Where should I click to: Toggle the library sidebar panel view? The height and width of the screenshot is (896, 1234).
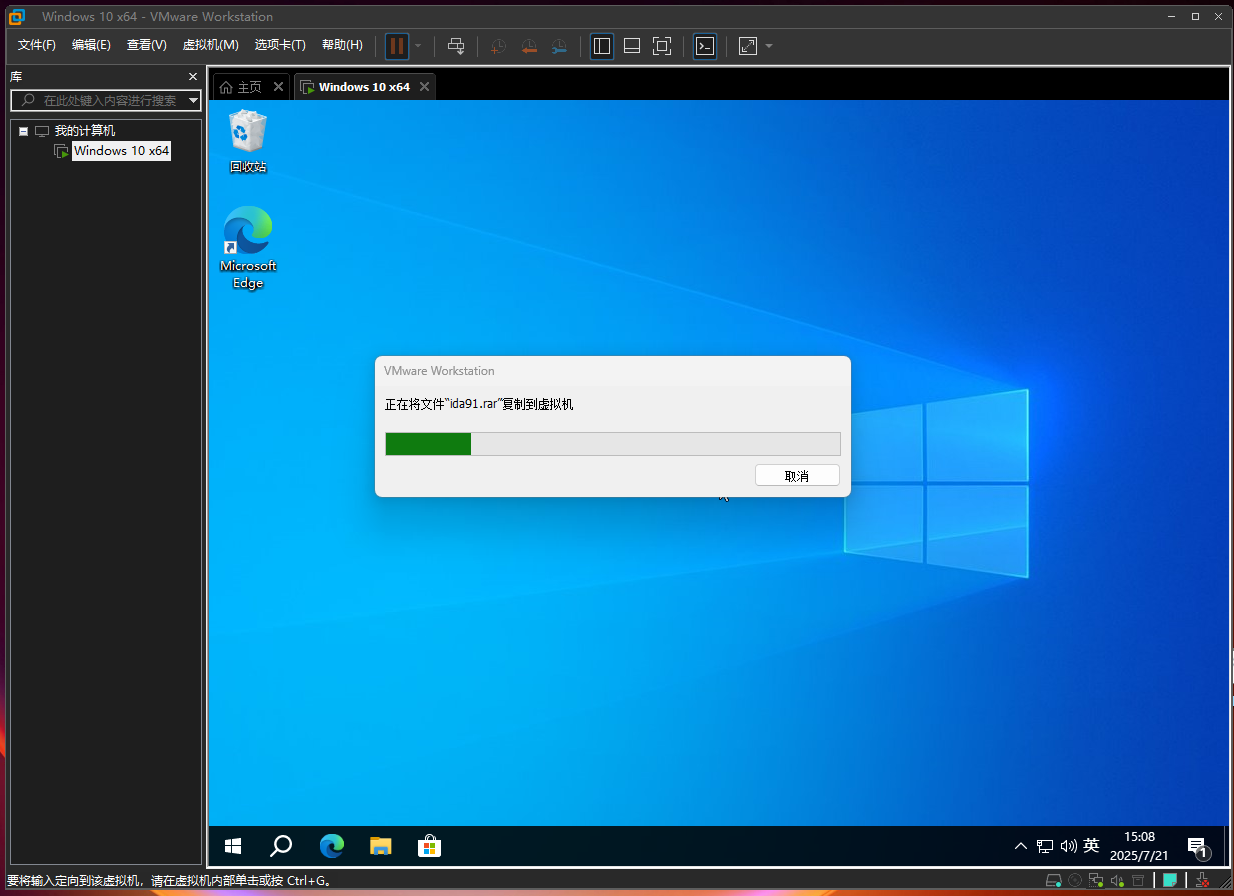pos(601,46)
